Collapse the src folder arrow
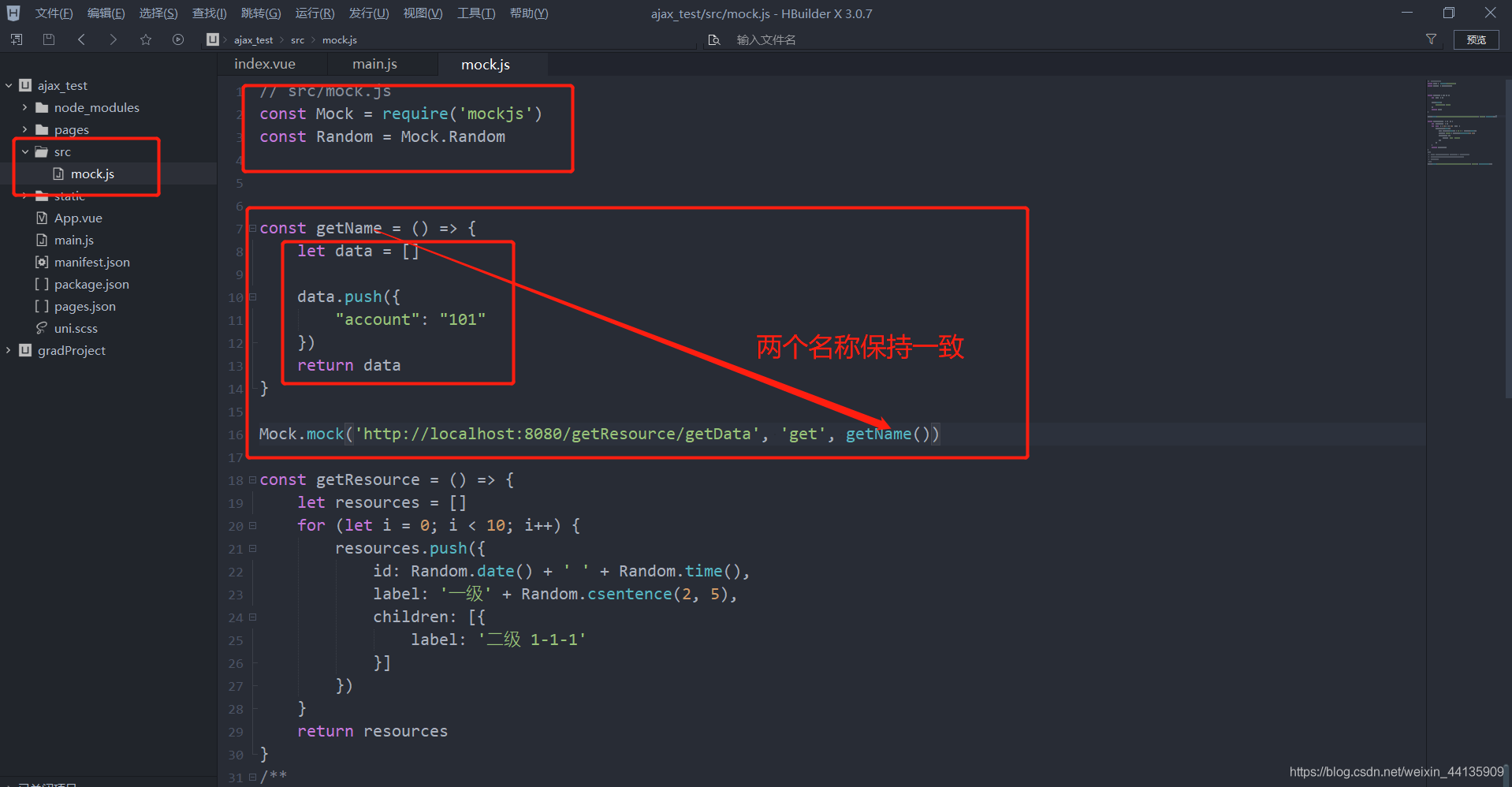This screenshot has height=787, width=1512. (24, 151)
